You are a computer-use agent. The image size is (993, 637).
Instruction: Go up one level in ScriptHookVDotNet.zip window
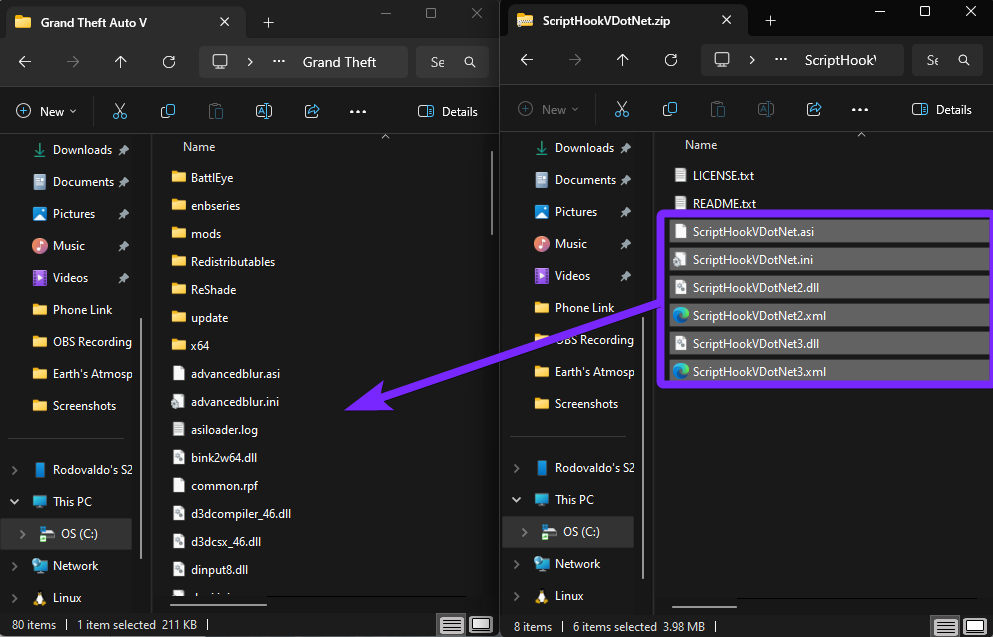pyautogui.click(x=623, y=60)
